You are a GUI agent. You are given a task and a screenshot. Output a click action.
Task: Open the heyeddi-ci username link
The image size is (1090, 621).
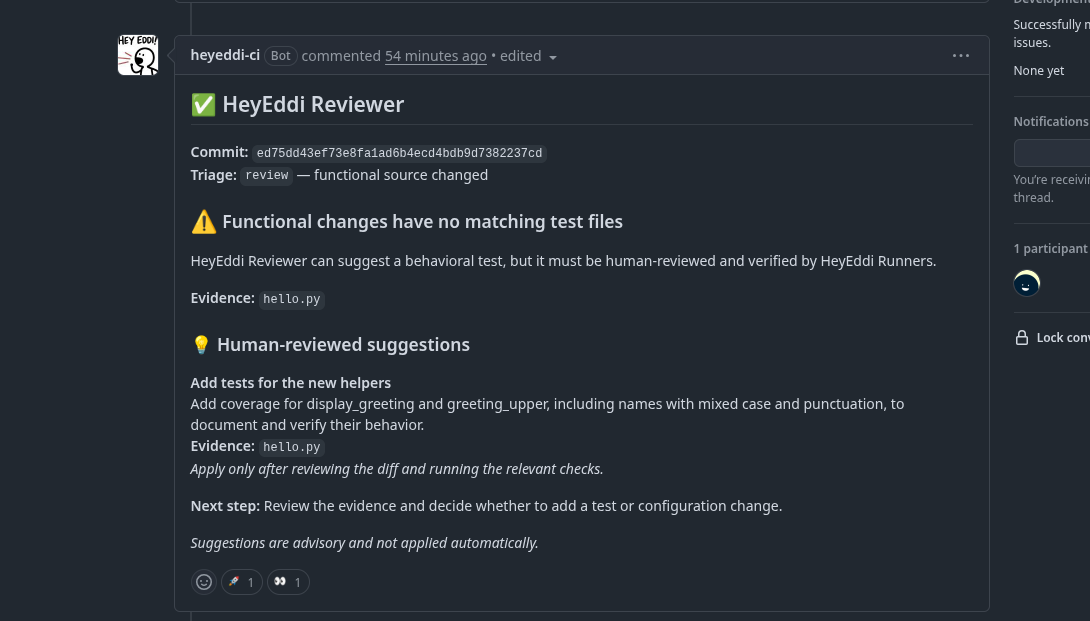click(x=225, y=55)
